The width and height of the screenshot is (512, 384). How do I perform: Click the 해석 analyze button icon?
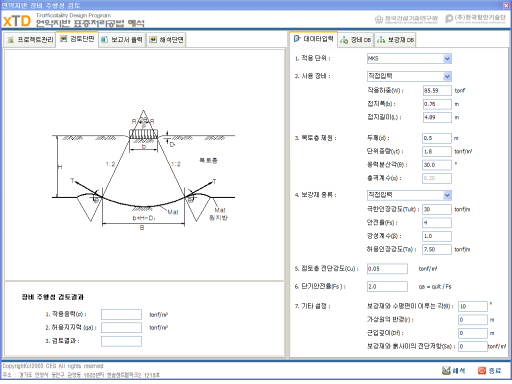click(x=446, y=370)
